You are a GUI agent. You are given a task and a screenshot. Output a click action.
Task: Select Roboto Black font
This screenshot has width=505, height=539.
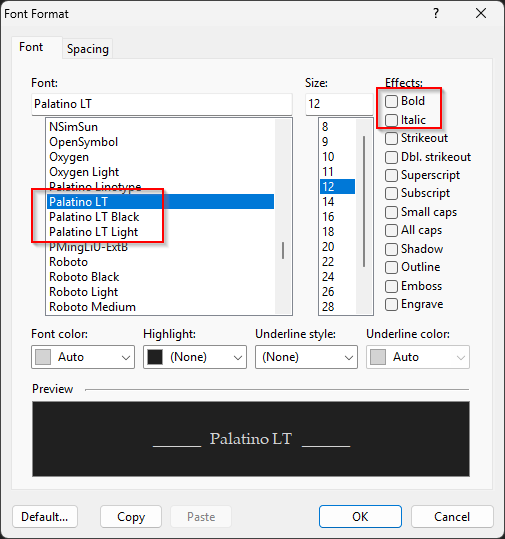161,277
